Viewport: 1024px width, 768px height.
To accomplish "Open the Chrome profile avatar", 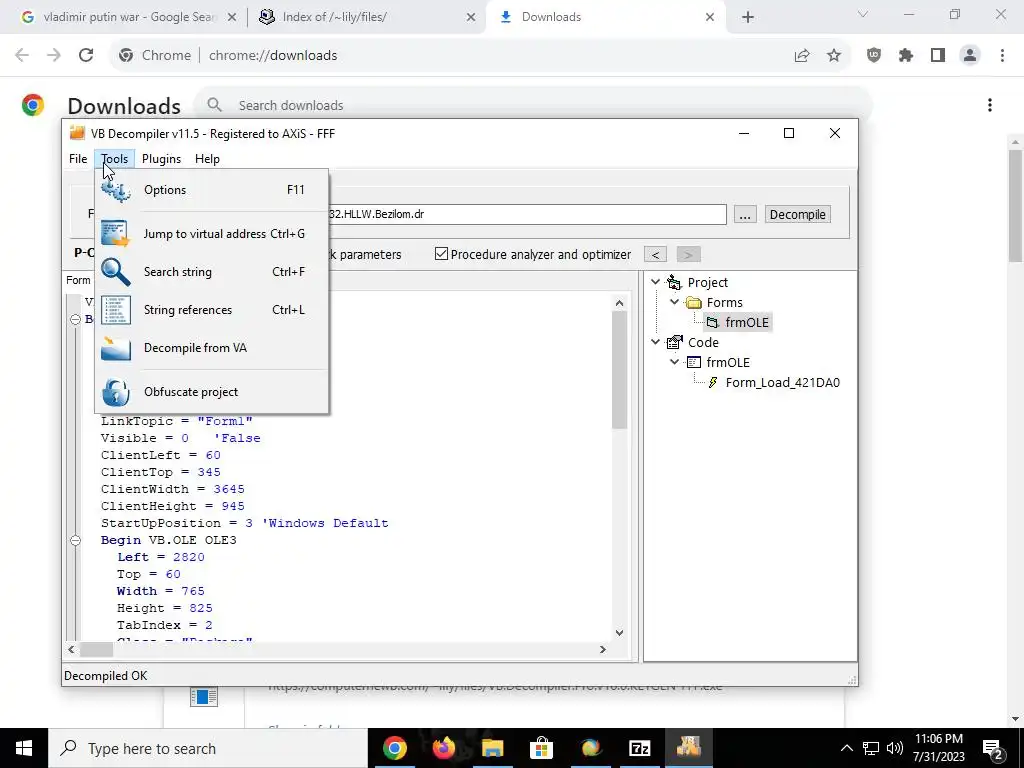I will coord(970,56).
